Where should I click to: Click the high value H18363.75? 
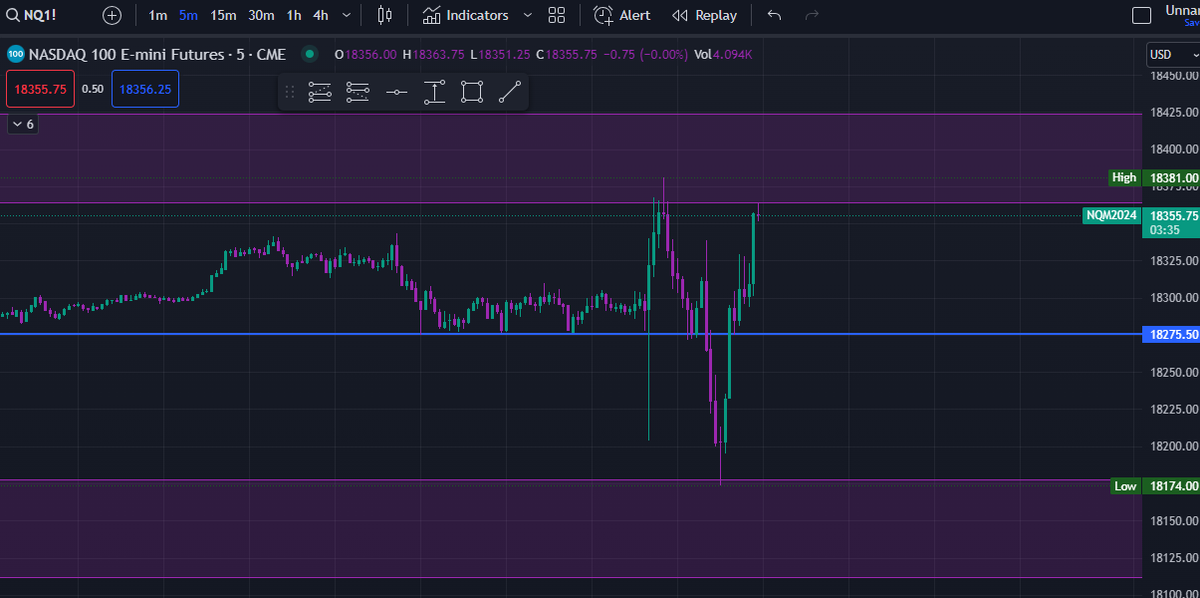point(436,54)
